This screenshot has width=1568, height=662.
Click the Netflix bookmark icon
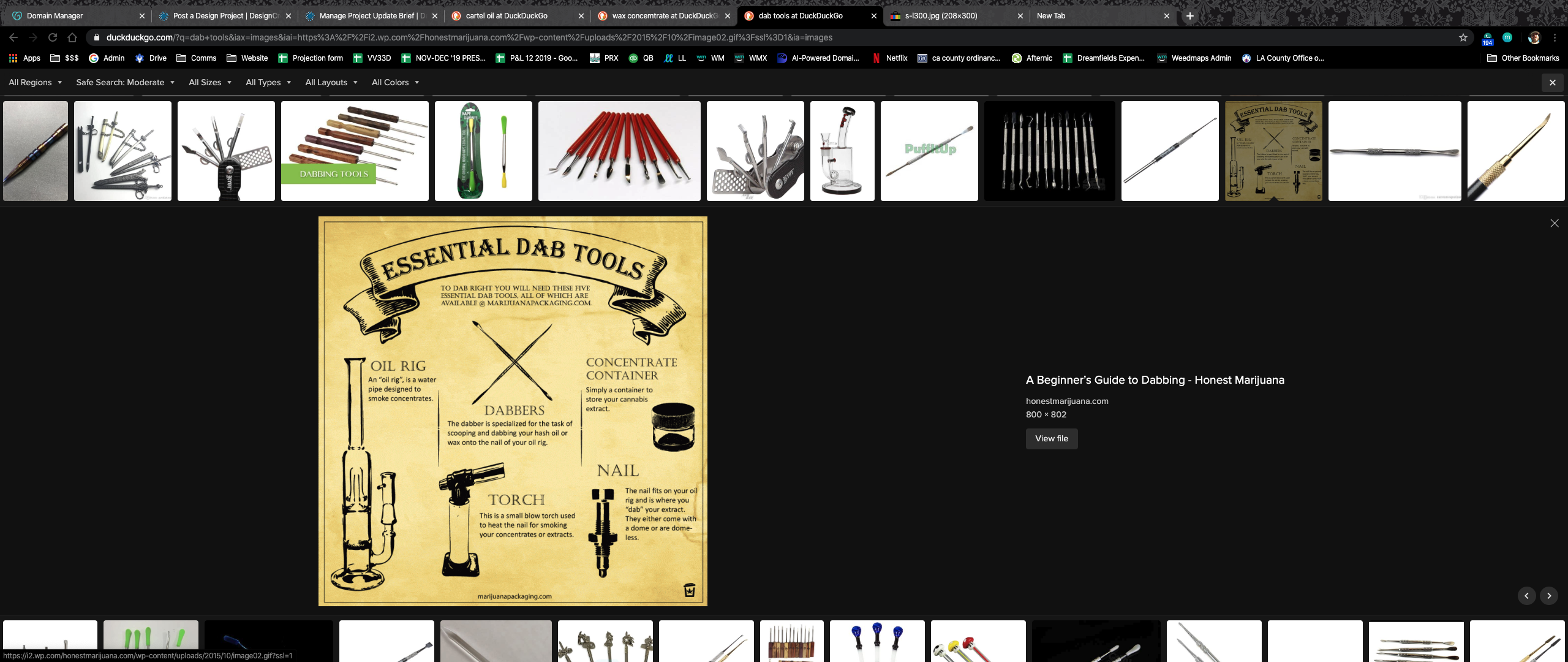tap(876, 58)
